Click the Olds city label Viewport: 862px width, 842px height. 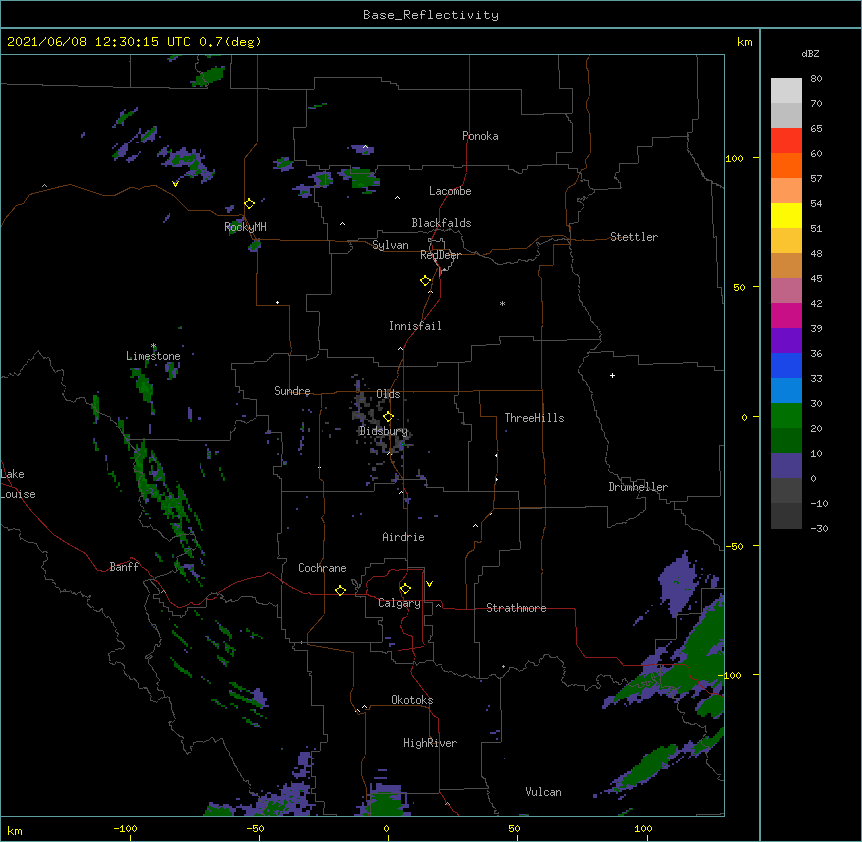[x=388, y=394]
